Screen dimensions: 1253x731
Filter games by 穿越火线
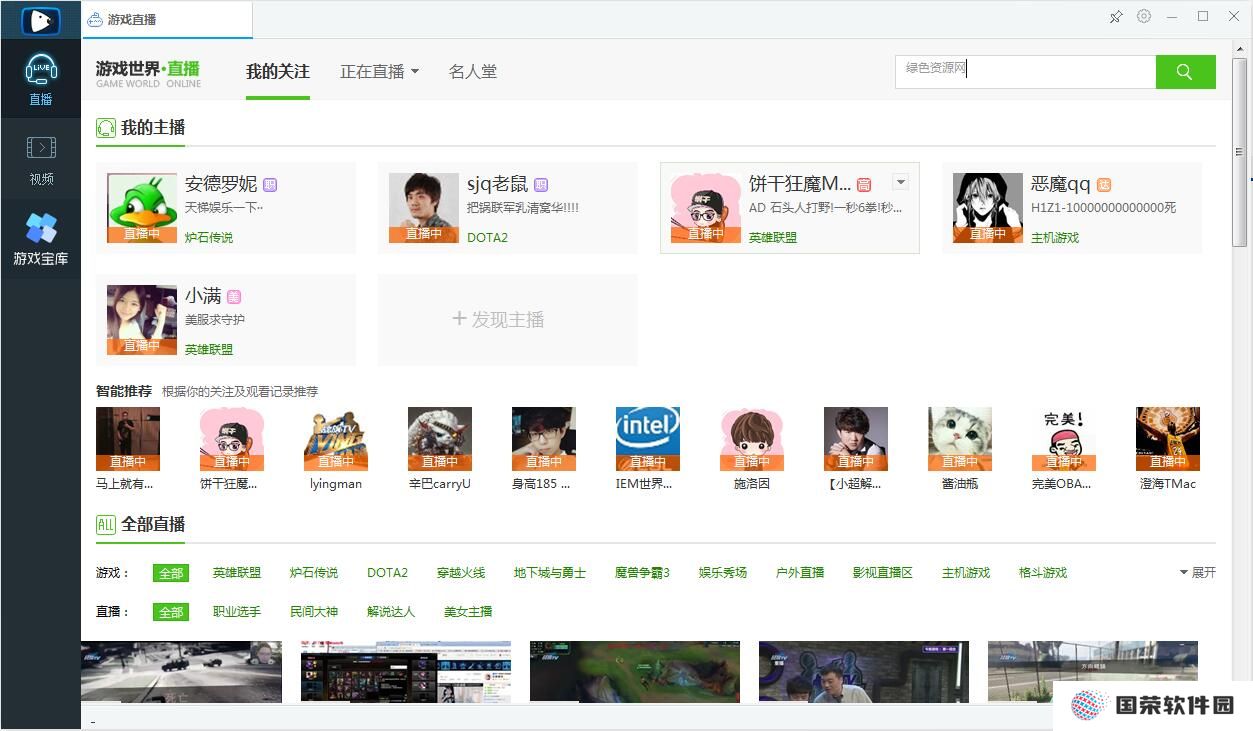461,573
